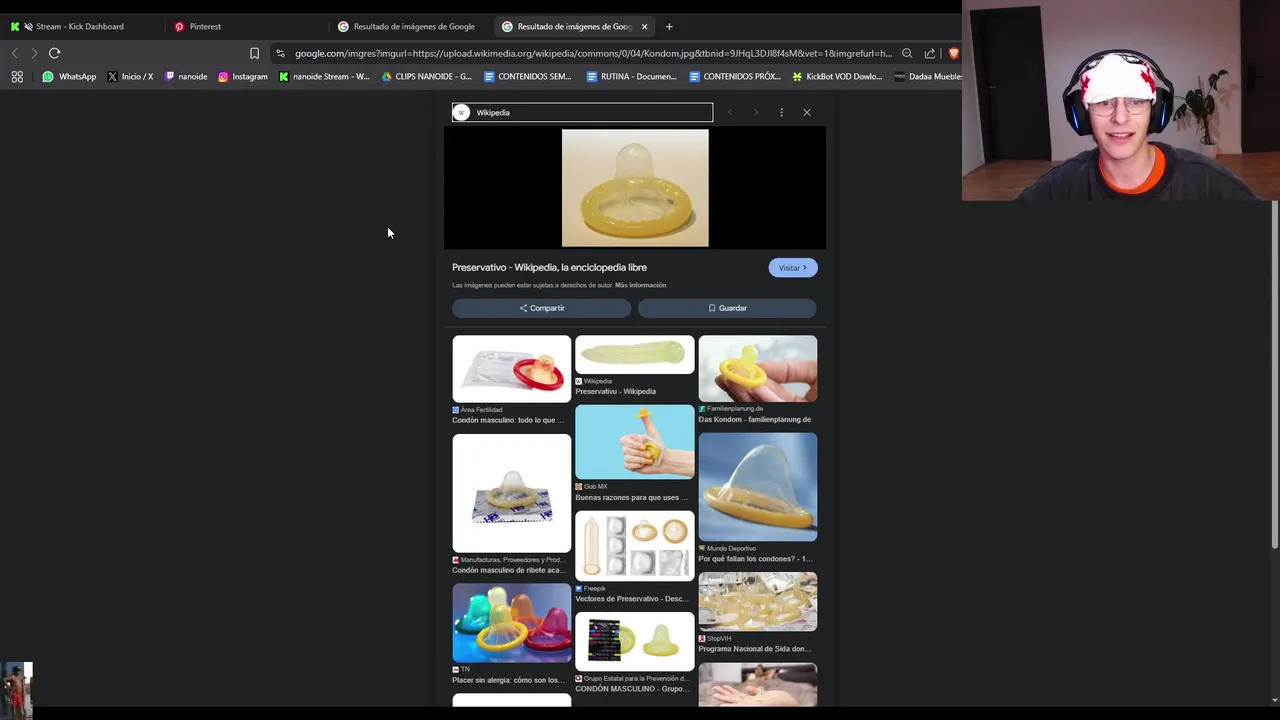Click the Wikipedia source header
1280x720 pixels.
pos(582,112)
